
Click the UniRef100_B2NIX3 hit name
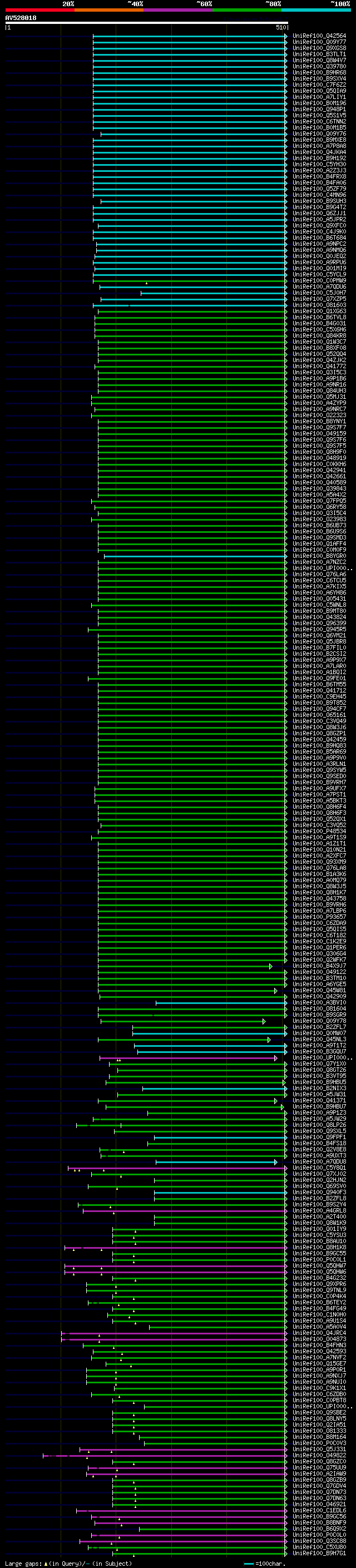point(319,1089)
